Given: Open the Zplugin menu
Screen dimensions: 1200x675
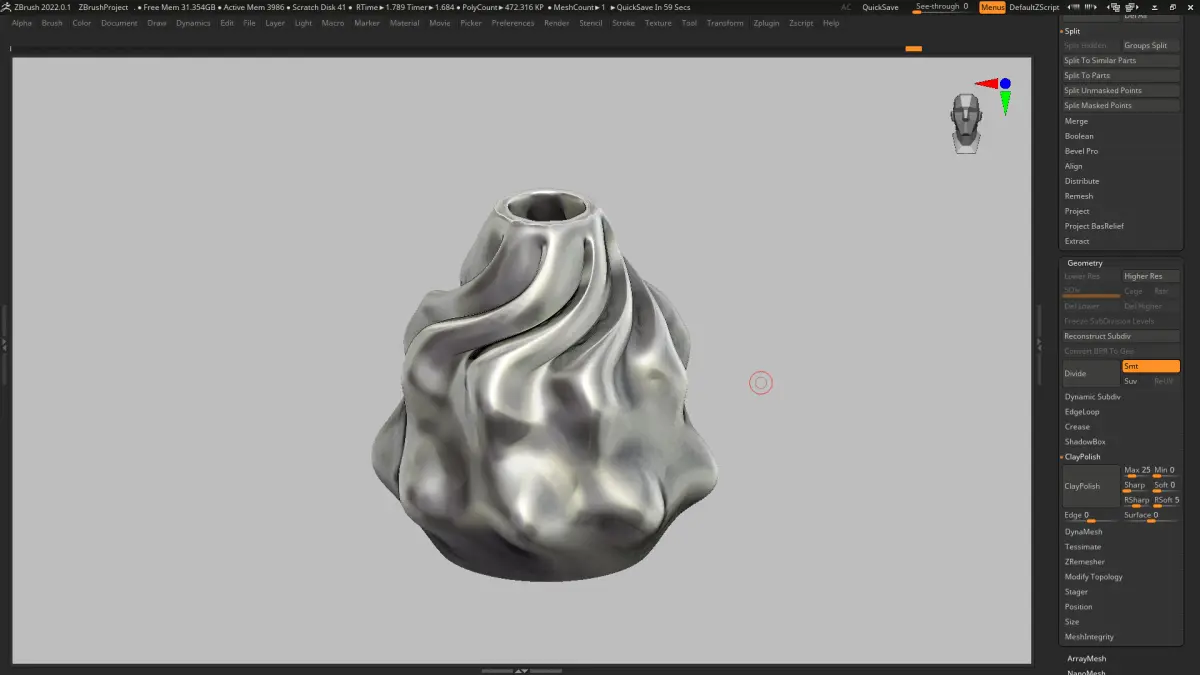Looking at the screenshot, I should (766, 23).
